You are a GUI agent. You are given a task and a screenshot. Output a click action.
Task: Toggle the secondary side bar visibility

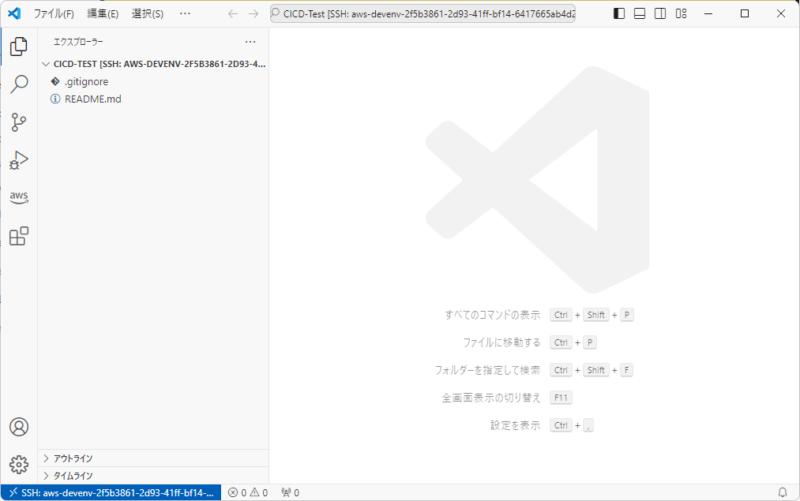pyautogui.click(x=661, y=14)
